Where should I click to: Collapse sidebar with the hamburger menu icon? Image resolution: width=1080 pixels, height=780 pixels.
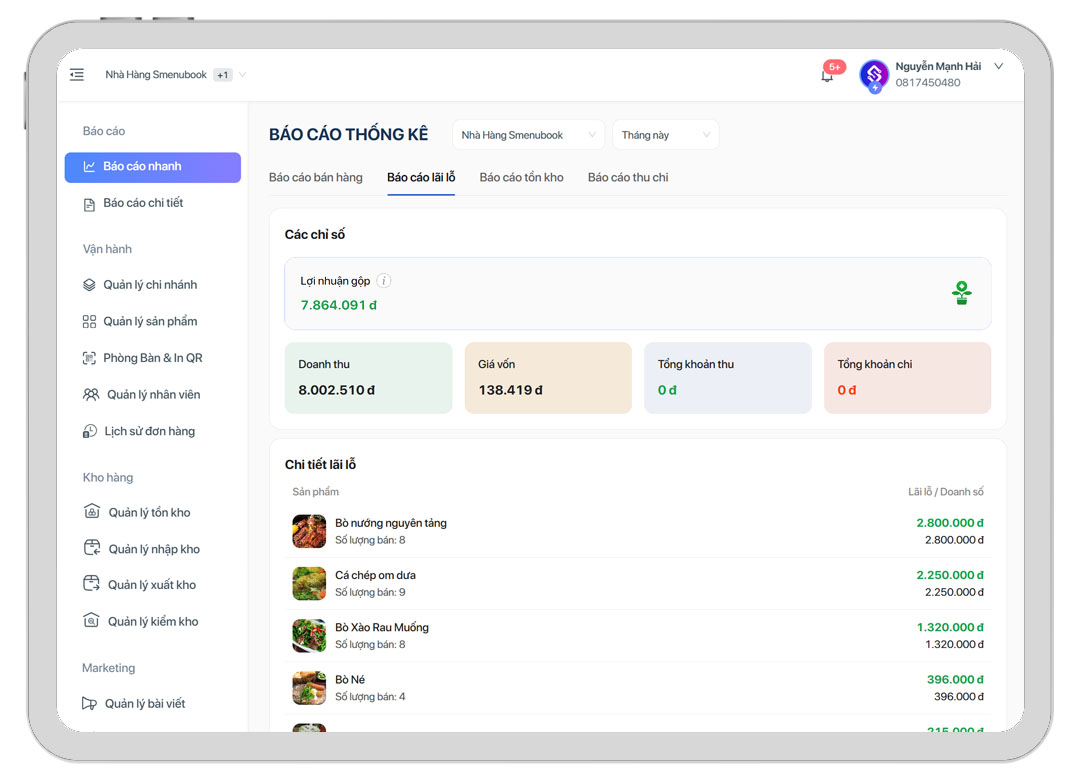77,74
